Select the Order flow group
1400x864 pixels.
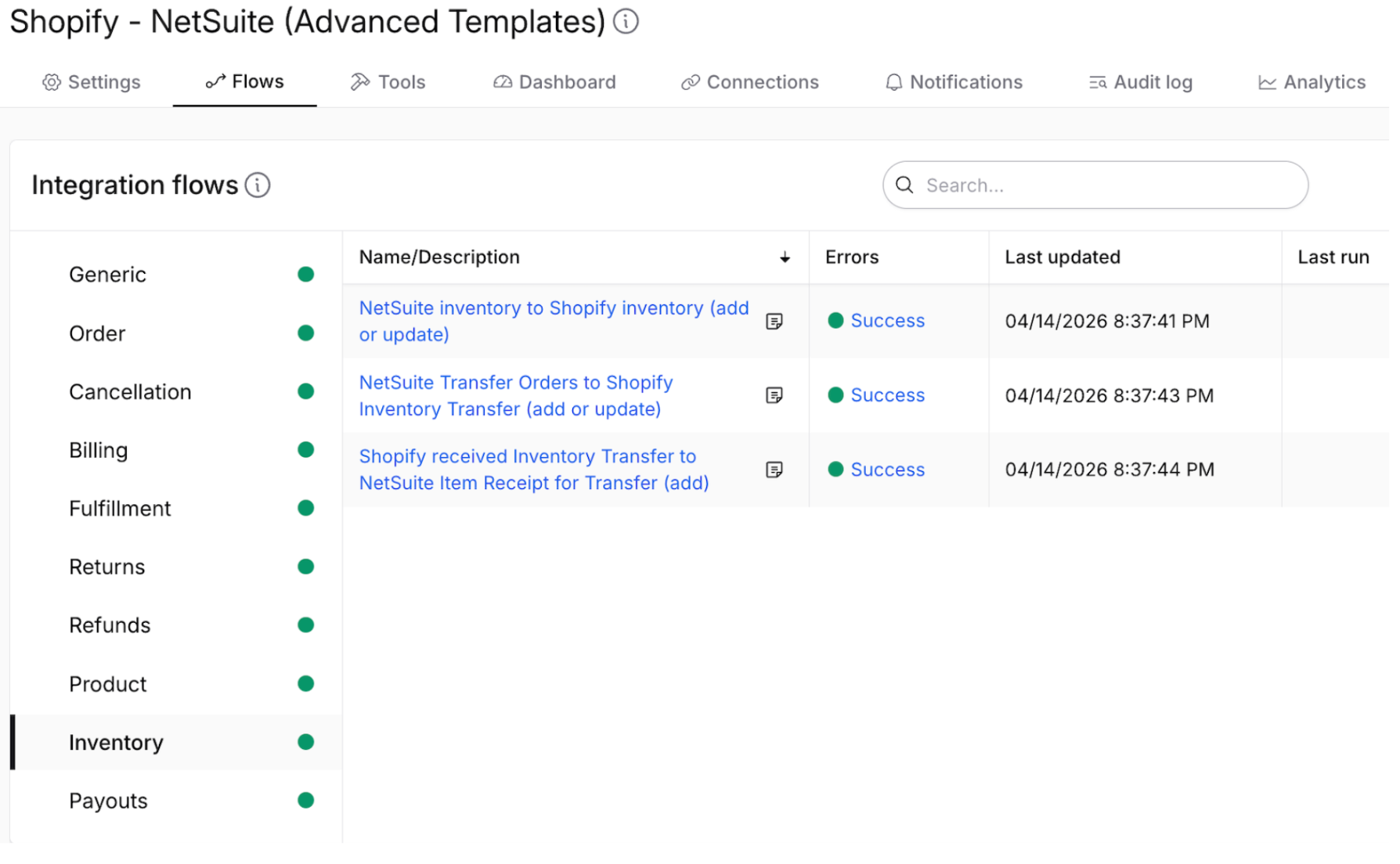pos(176,333)
